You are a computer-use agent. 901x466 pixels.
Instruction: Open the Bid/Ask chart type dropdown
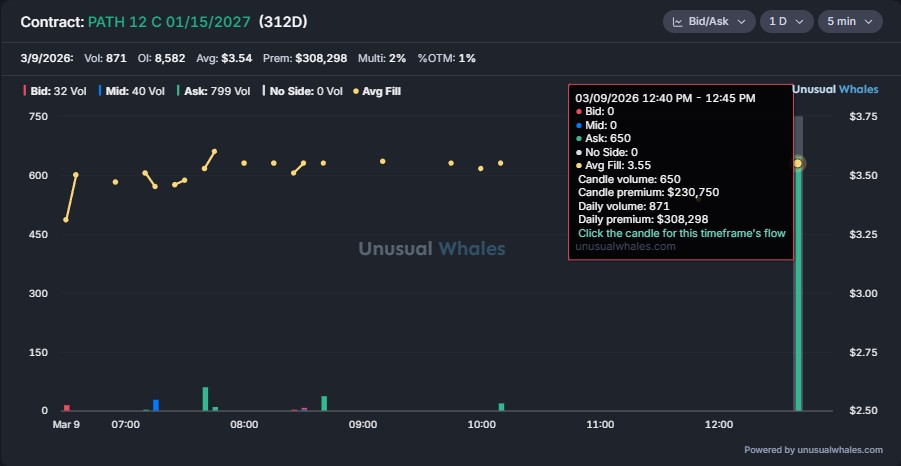point(709,22)
